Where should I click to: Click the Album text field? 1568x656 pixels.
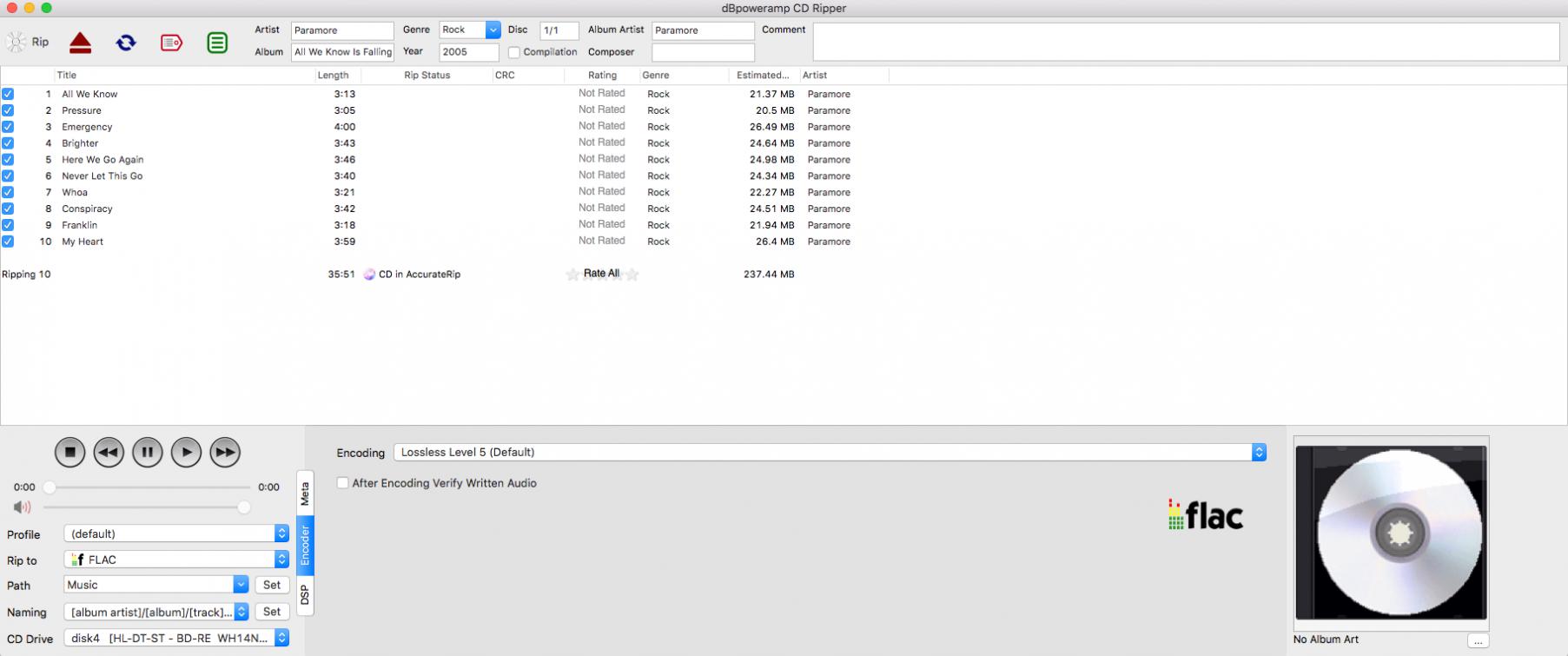click(x=342, y=52)
